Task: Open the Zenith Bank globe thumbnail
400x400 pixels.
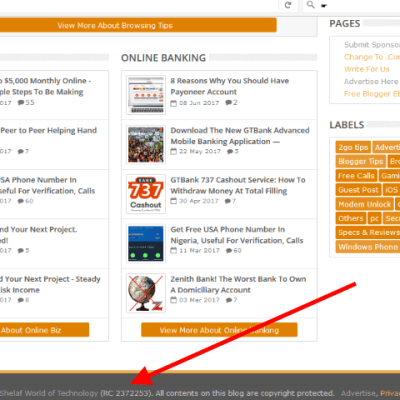Action: click(146, 293)
